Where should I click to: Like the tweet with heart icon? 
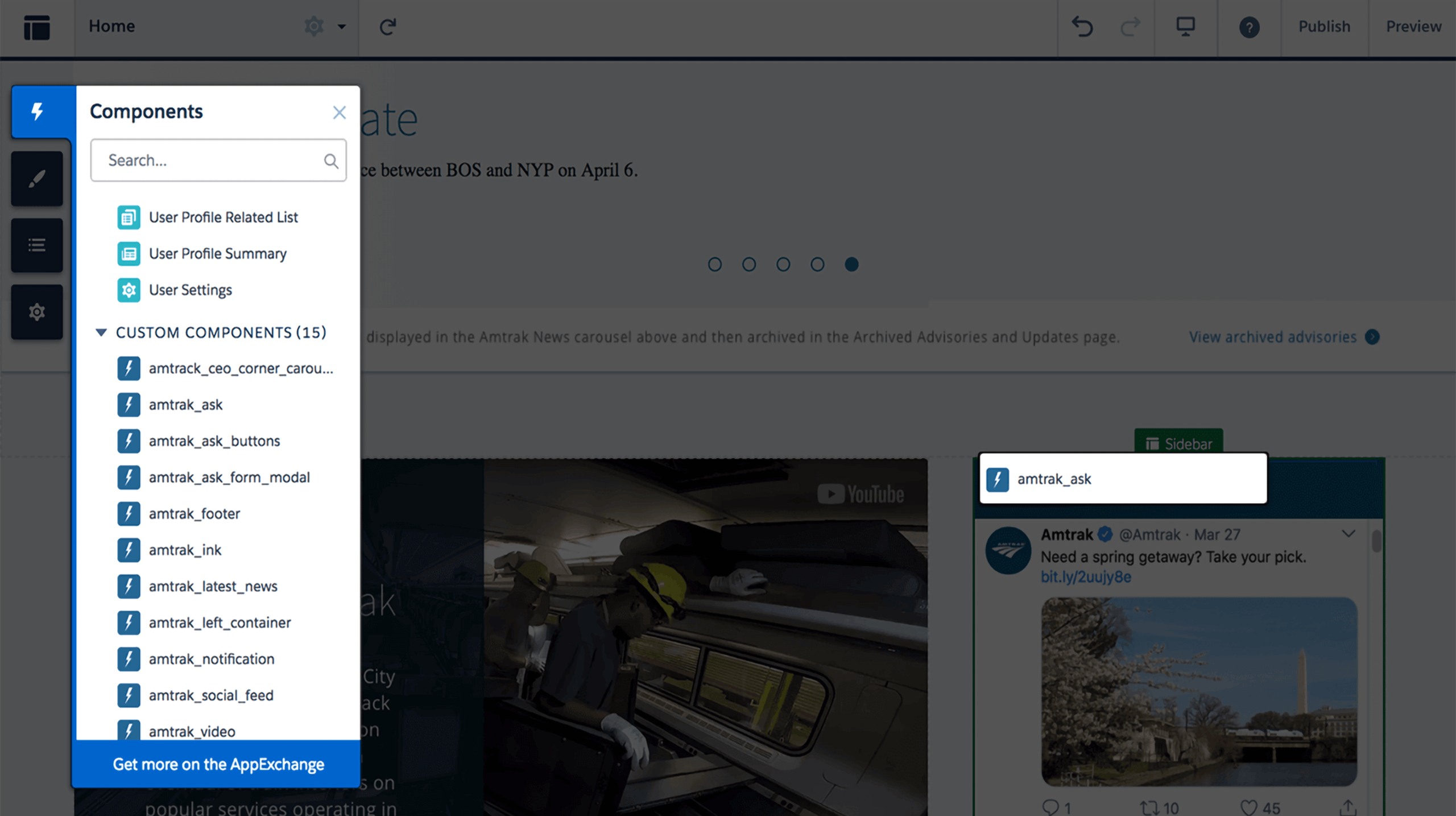pos(1249,807)
